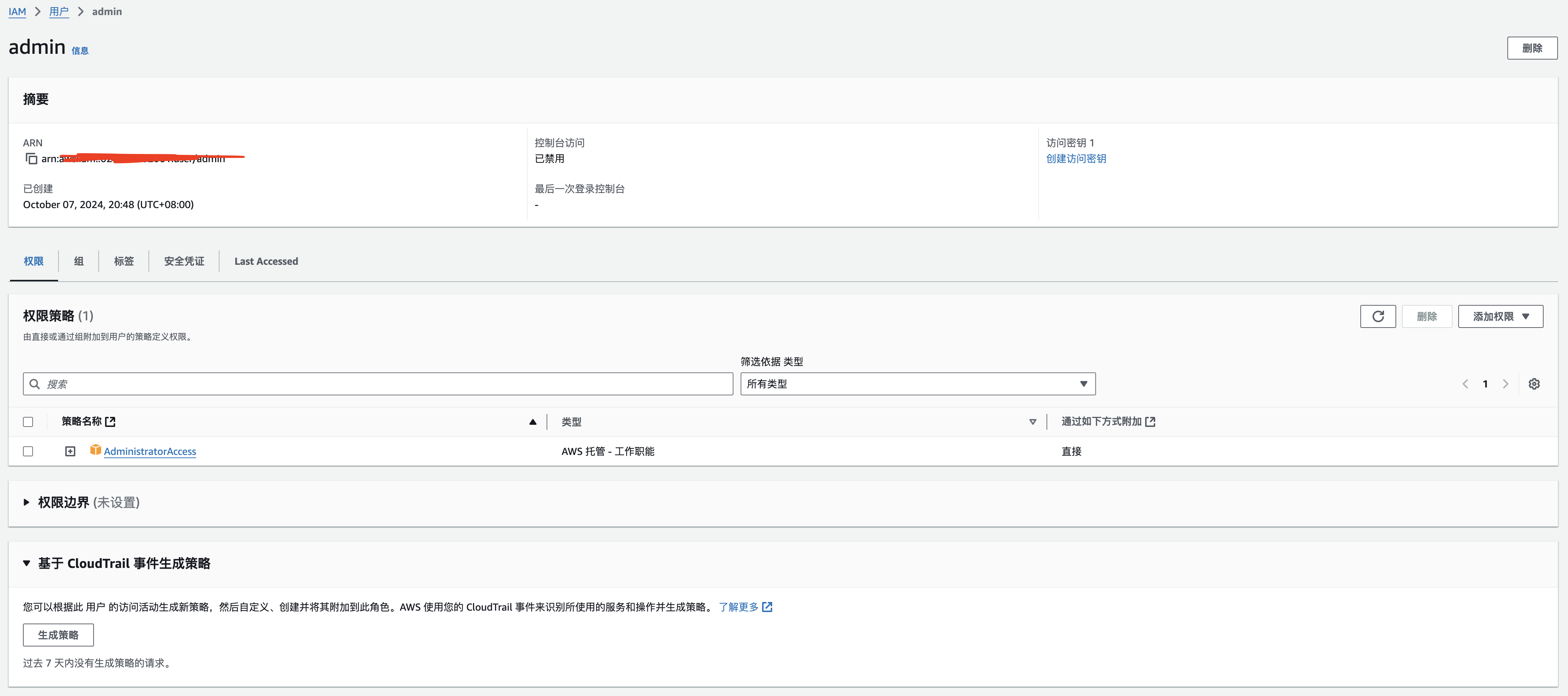Switch to the 权限 tab
1568x696 pixels.
33,261
